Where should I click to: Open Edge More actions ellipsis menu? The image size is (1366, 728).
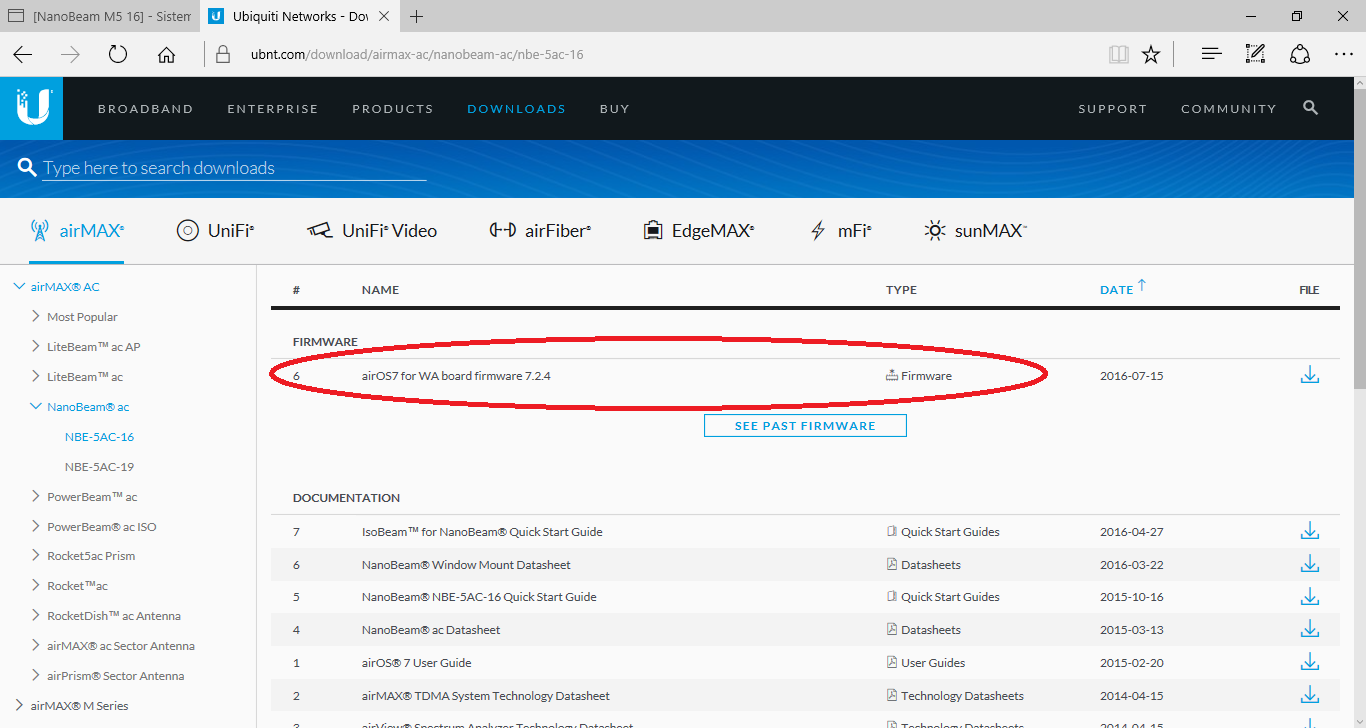(1343, 54)
